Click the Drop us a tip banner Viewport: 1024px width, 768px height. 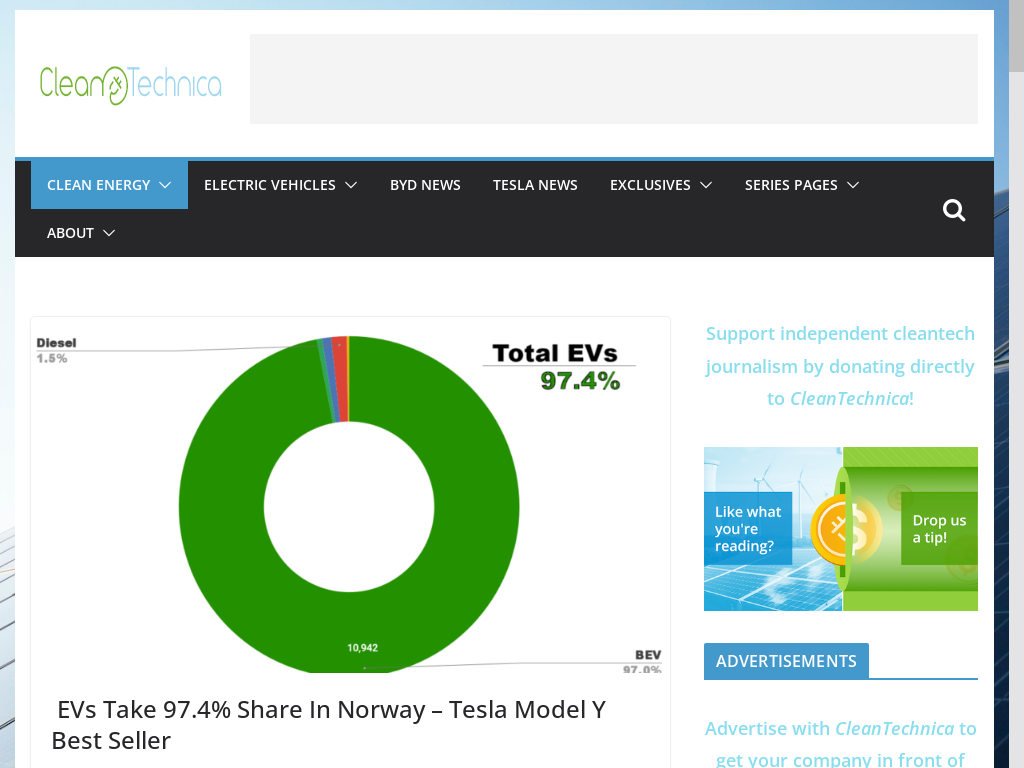coord(840,529)
